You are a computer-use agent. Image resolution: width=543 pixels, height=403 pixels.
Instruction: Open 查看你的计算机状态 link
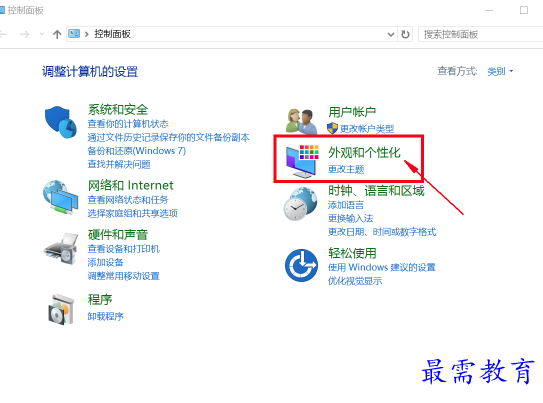pos(128,124)
